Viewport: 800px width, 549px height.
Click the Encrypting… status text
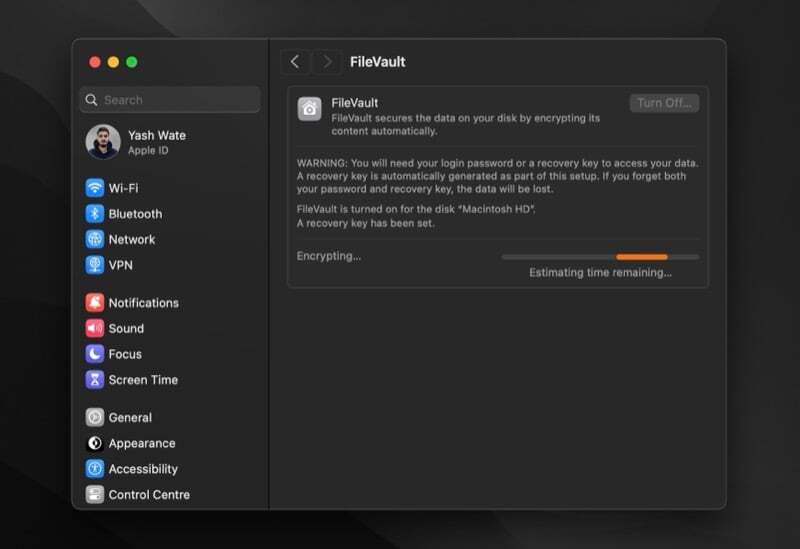(329, 256)
